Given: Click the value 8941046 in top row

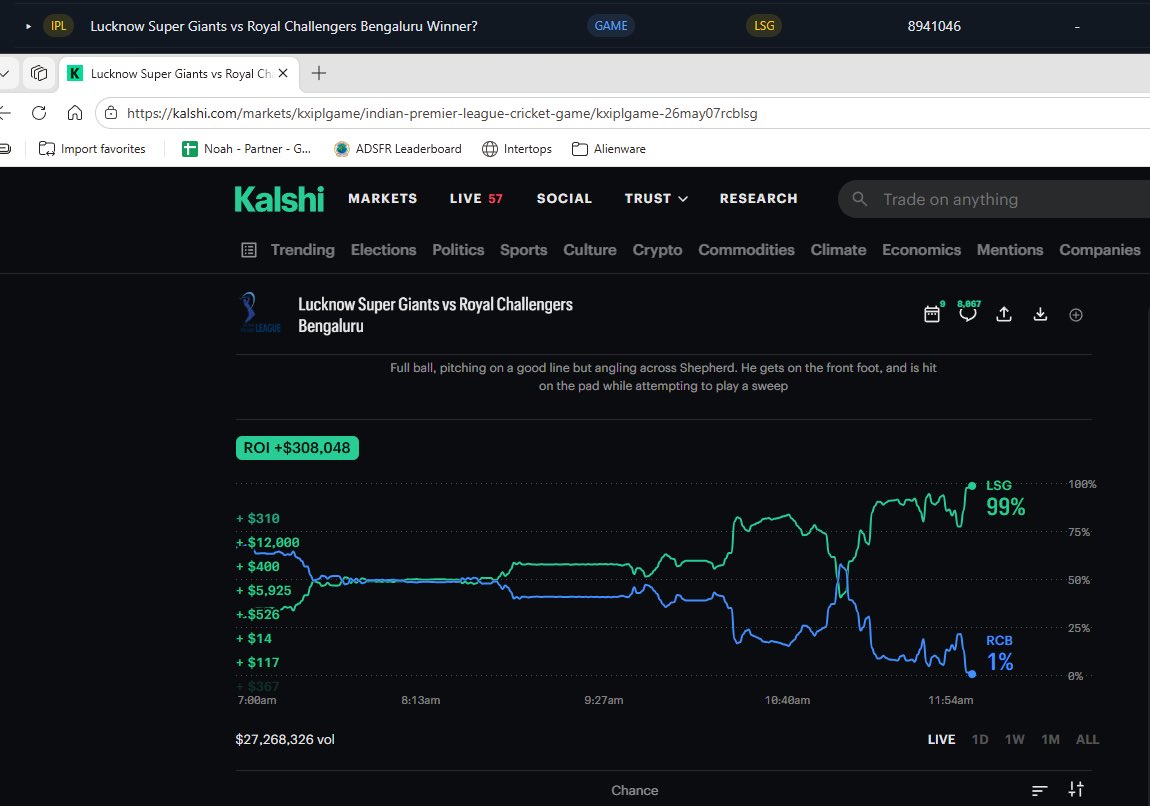Looking at the screenshot, I should point(934,26).
